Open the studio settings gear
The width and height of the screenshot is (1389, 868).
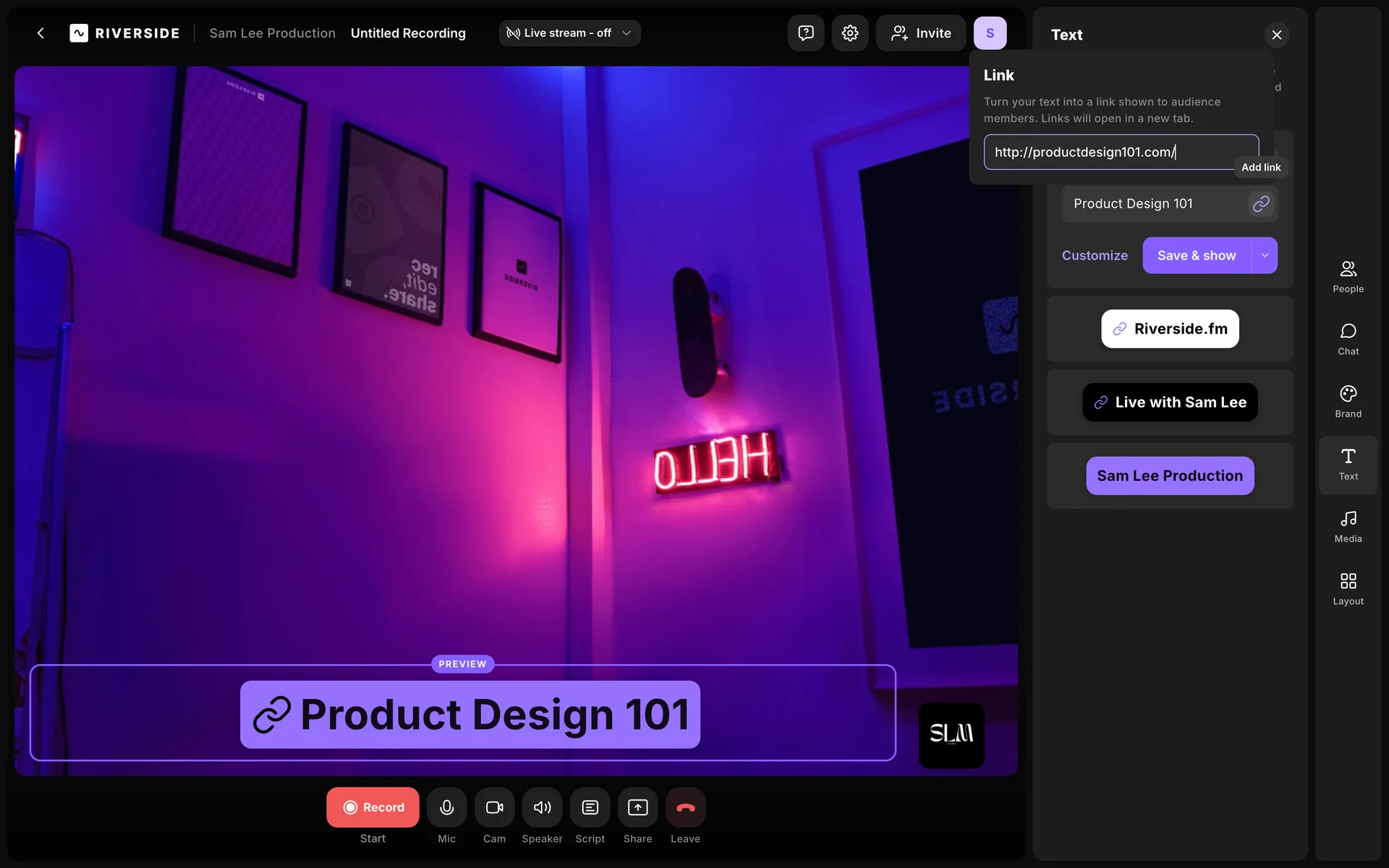pyautogui.click(x=849, y=33)
